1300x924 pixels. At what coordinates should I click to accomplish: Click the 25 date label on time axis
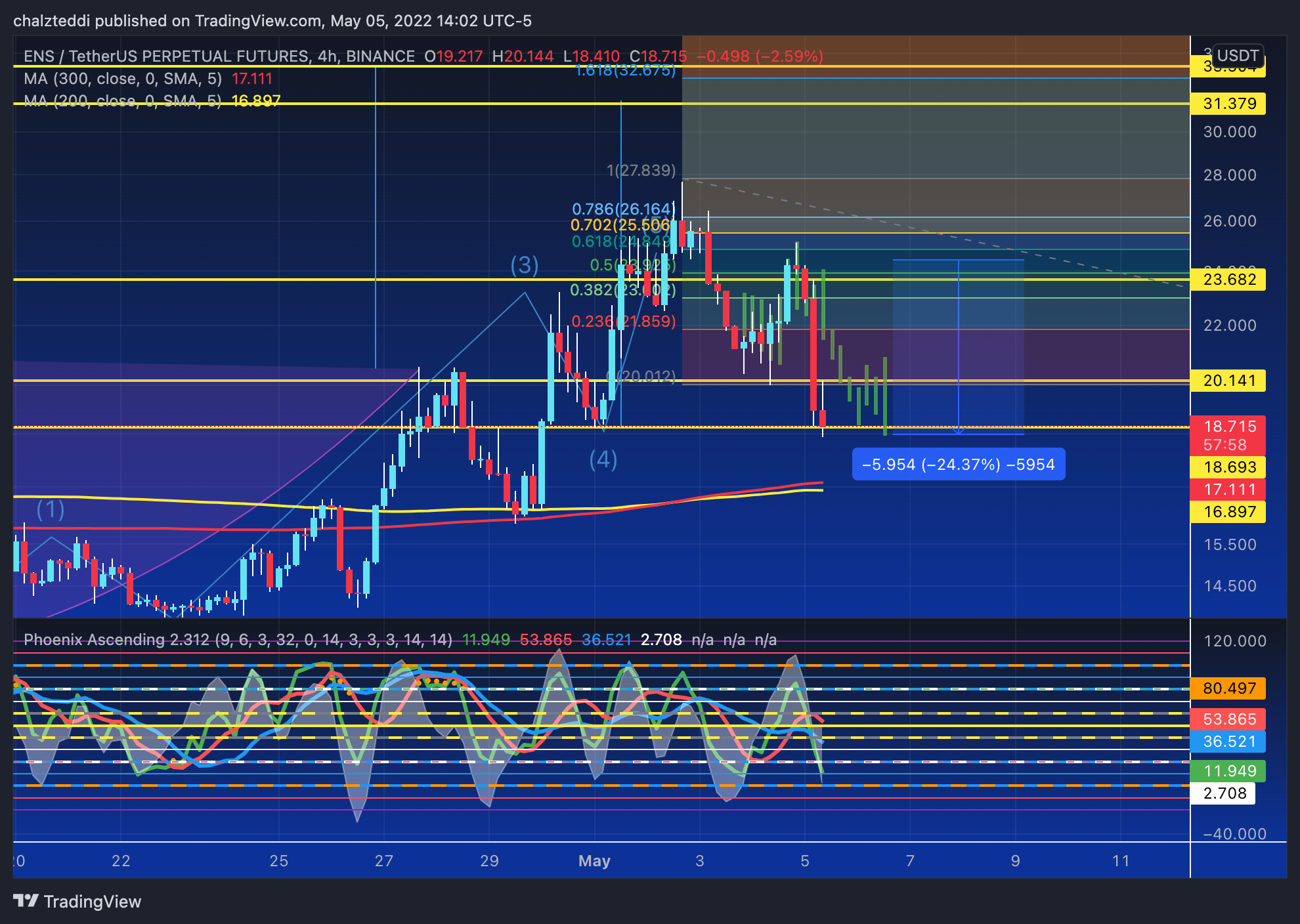click(x=279, y=861)
